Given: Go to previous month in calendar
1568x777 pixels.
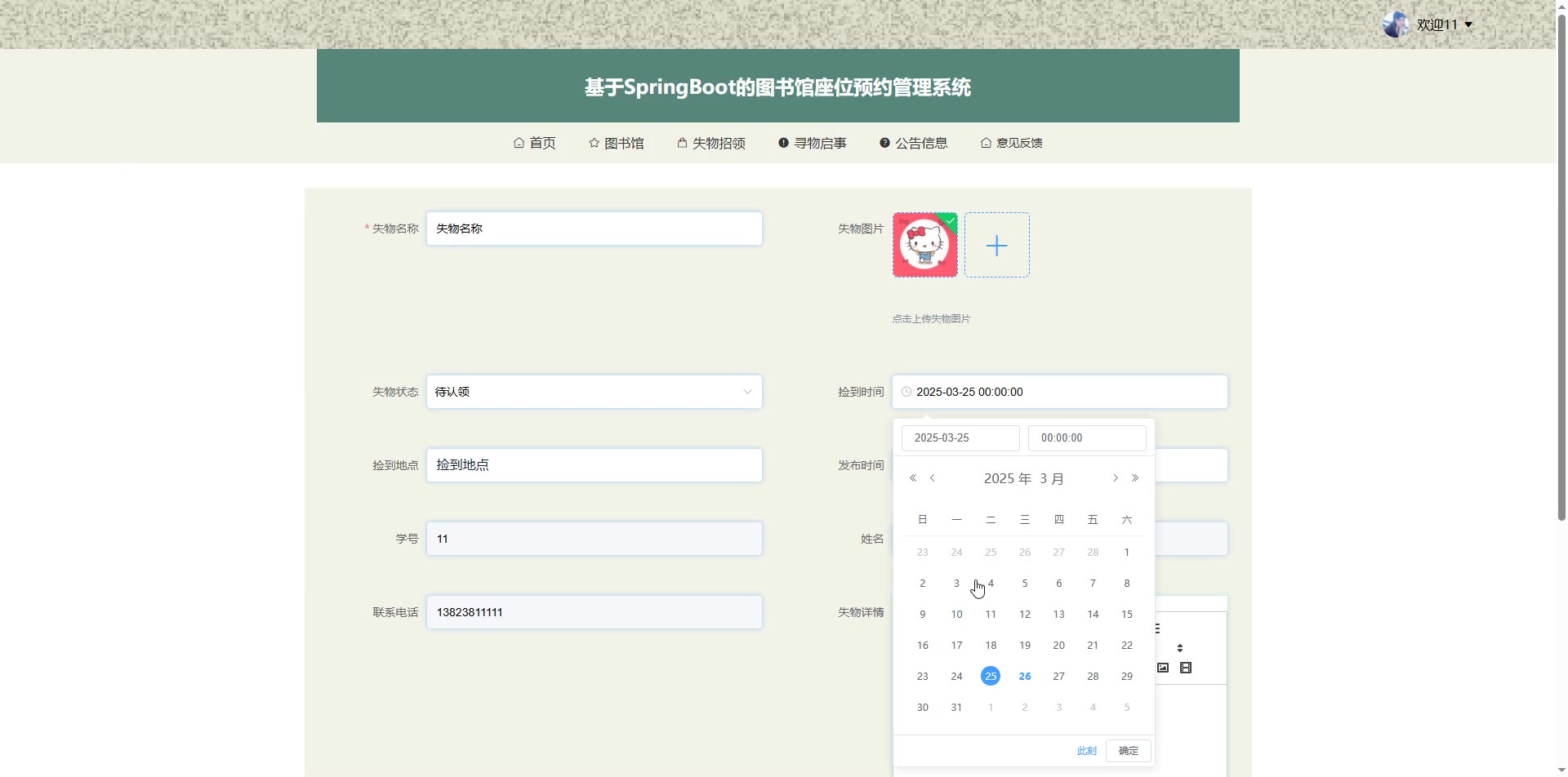Looking at the screenshot, I should [x=933, y=478].
